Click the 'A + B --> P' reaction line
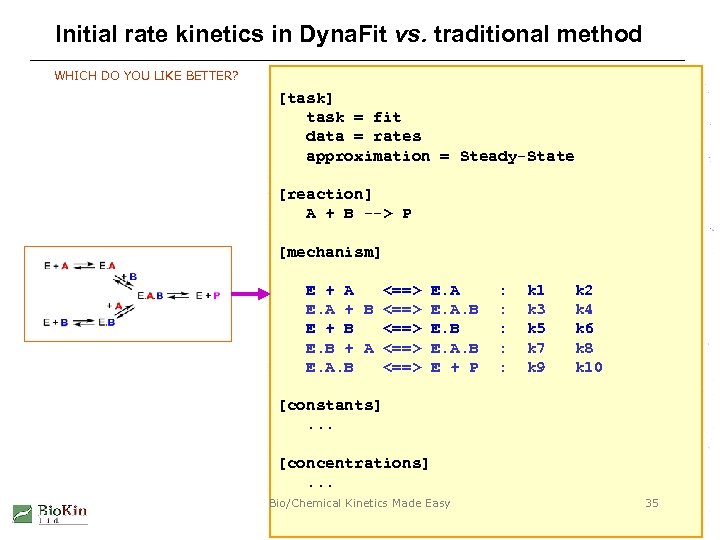The image size is (720, 540). tap(358, 214)
